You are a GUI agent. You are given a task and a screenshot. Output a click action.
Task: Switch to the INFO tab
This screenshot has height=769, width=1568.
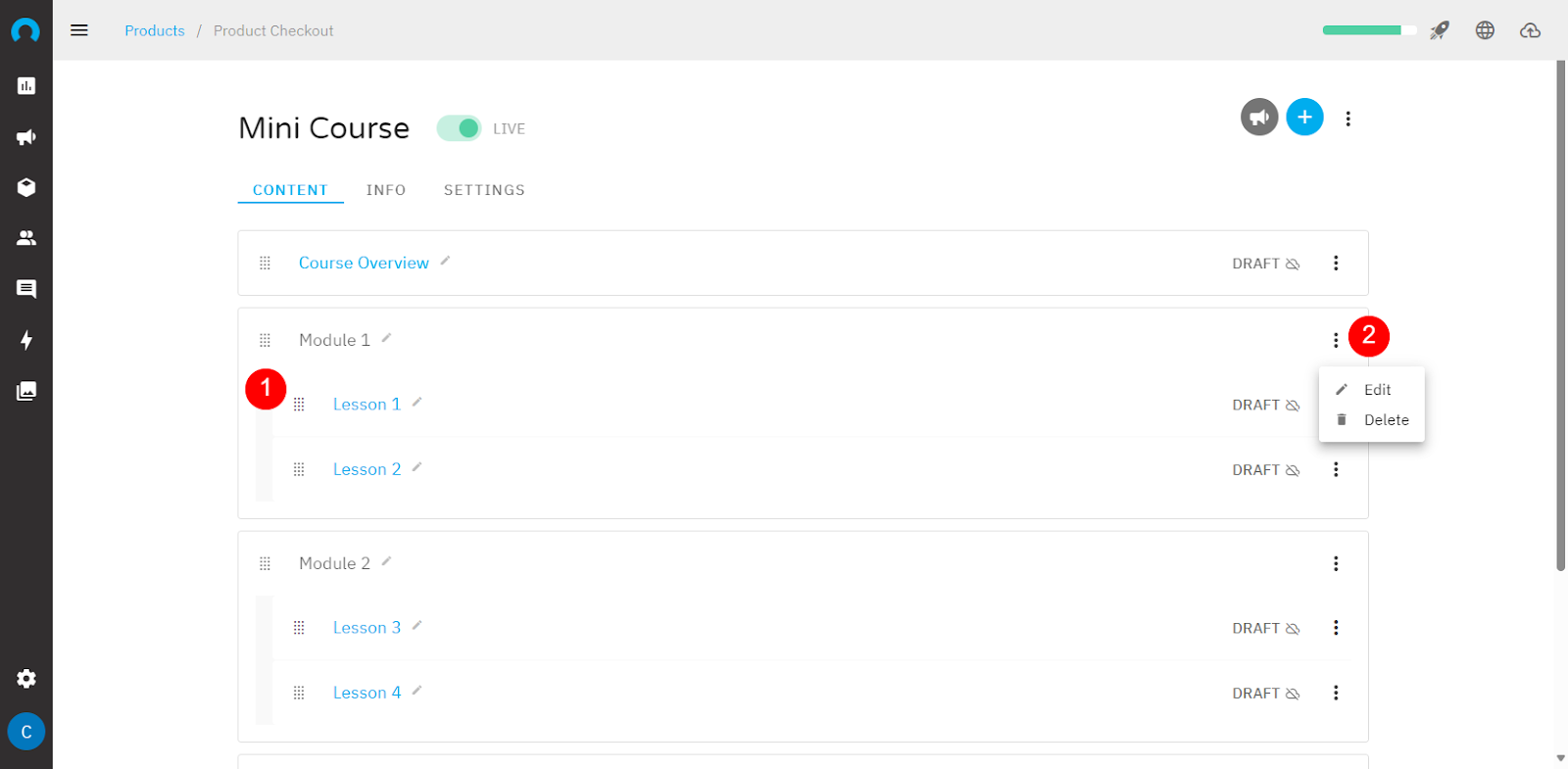pyautogui.click(x=386, y=190)
